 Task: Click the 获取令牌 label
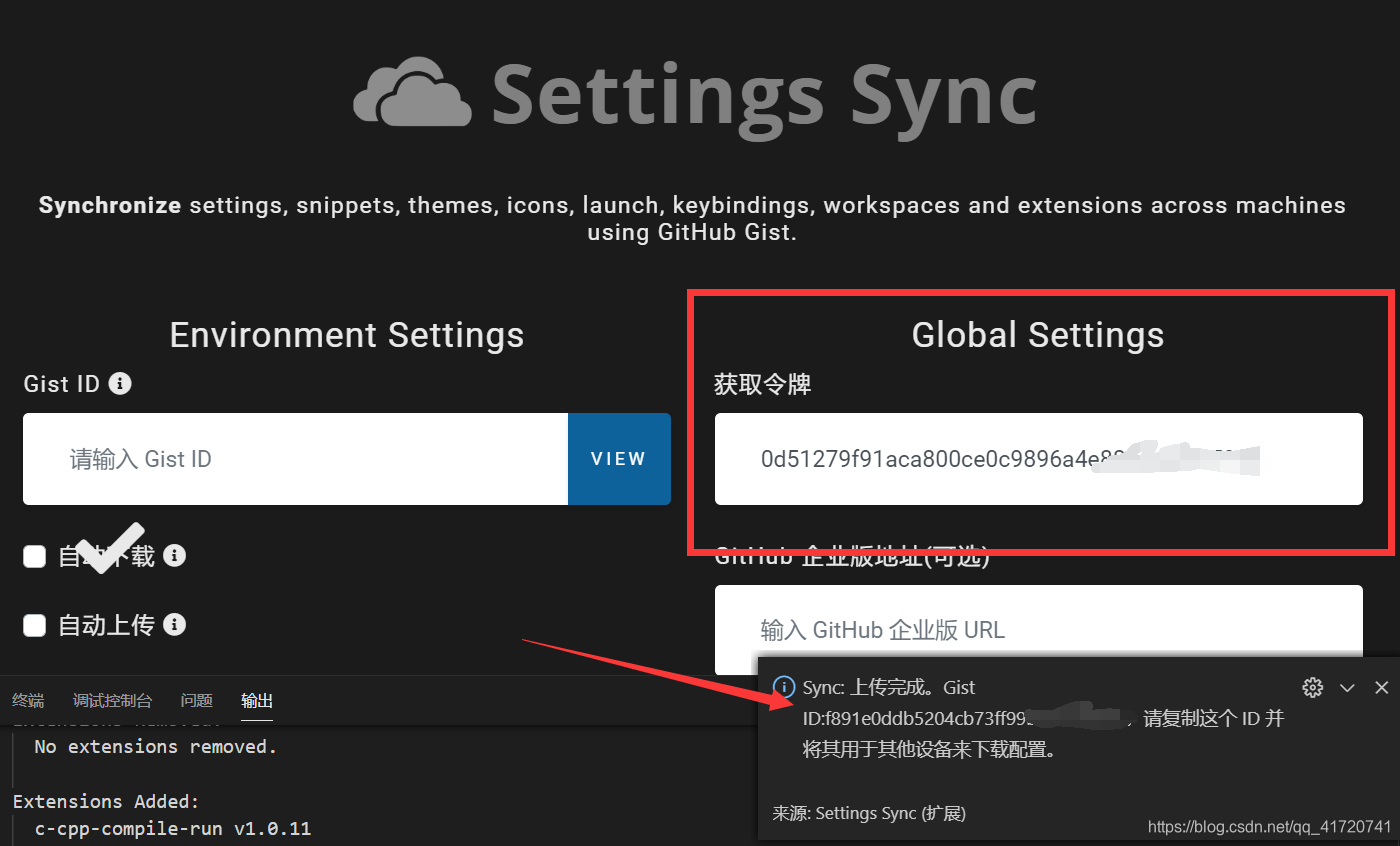coord(763,384)
